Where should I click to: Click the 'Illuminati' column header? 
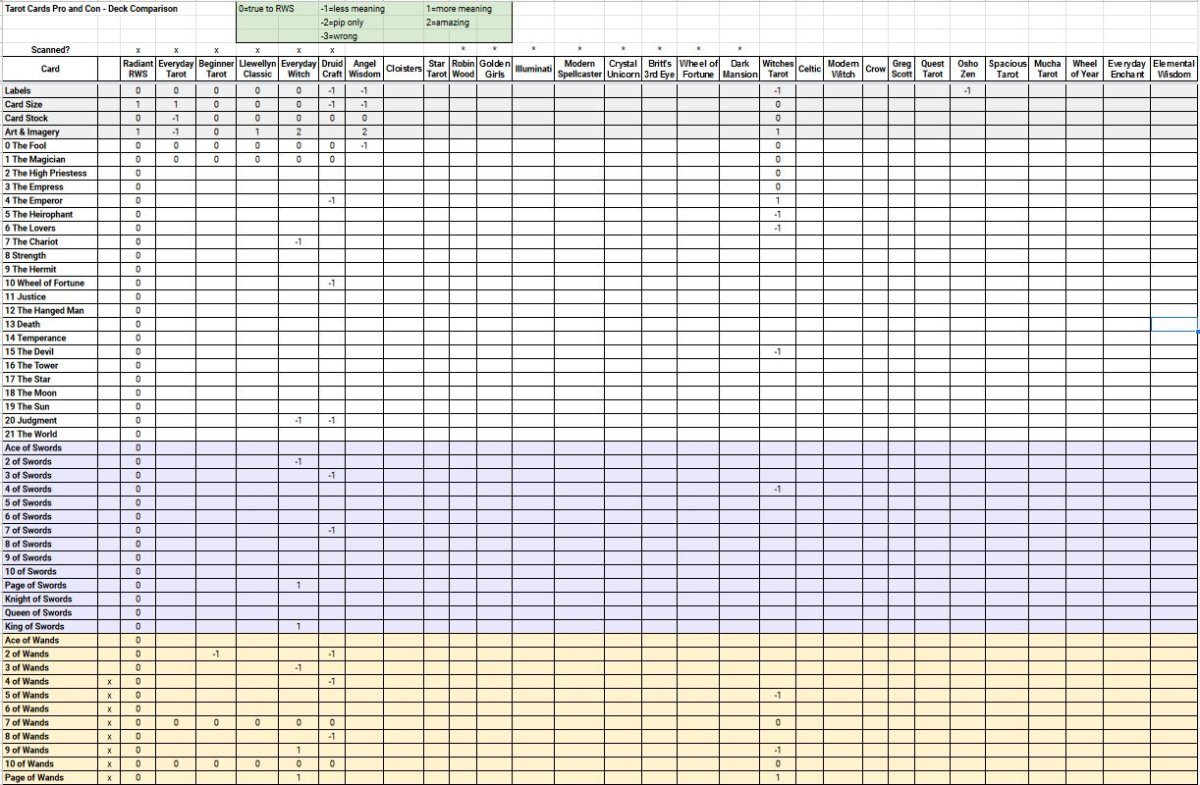point(533,69)
